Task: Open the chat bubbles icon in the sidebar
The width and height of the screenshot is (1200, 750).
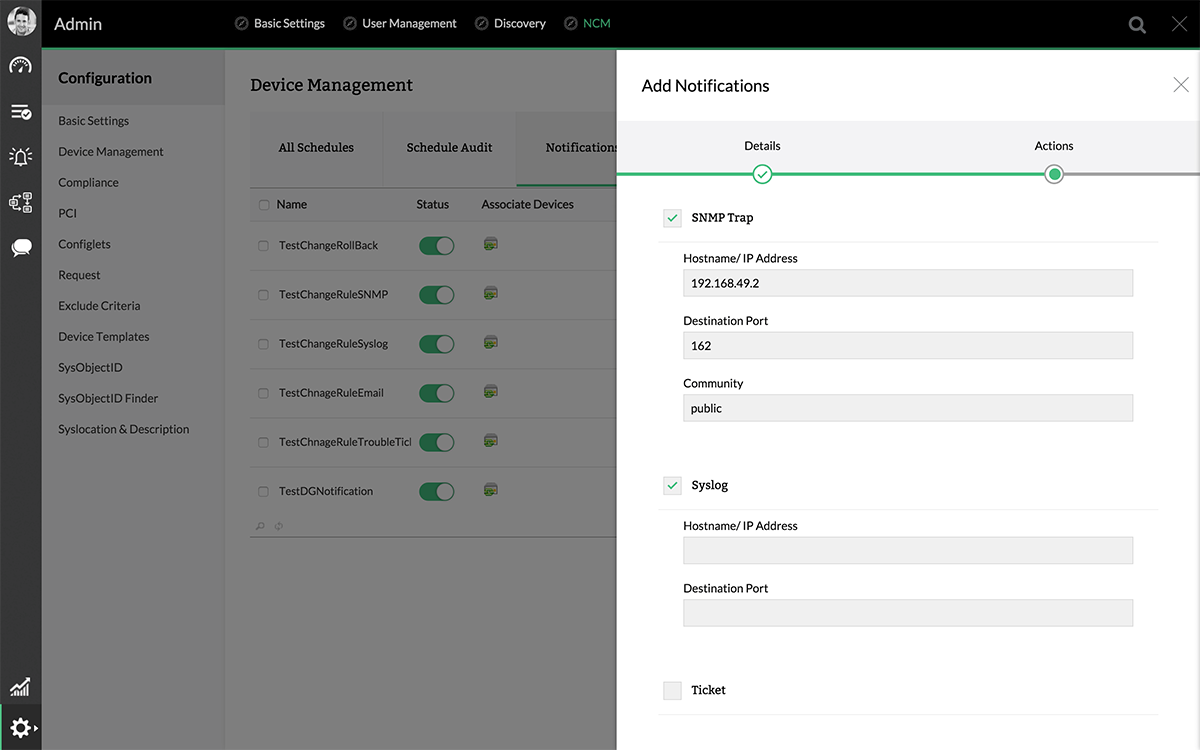Action: (20, 247)
